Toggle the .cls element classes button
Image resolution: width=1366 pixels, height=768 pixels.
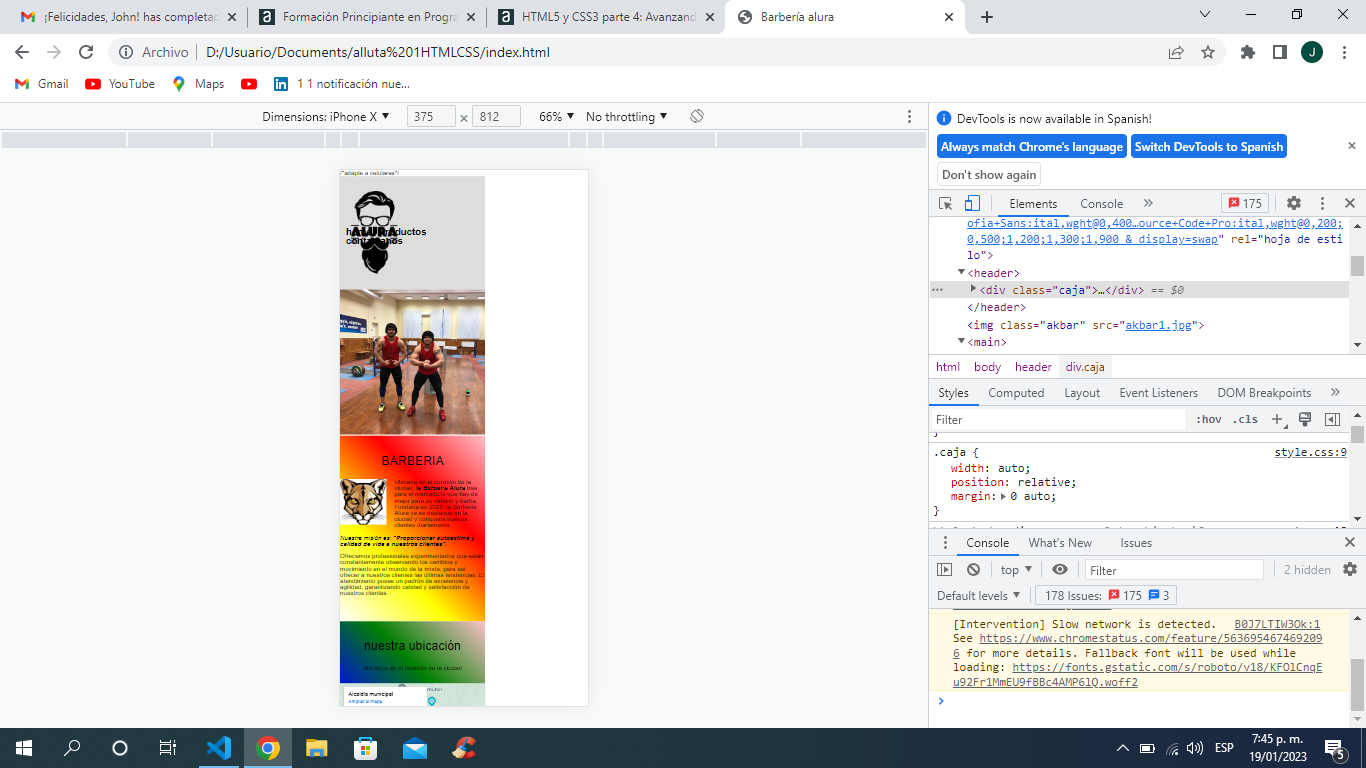1245,420
